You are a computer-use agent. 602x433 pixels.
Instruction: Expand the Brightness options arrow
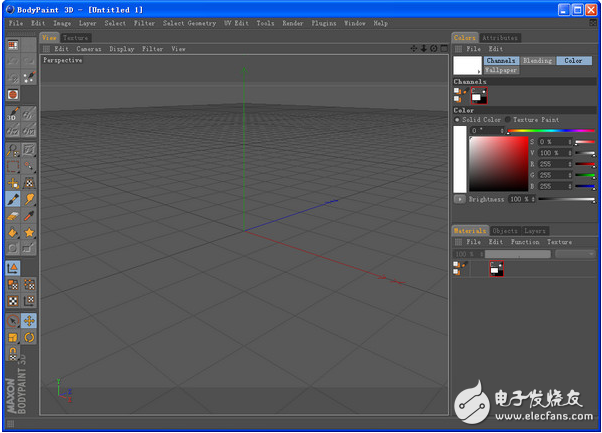point(458,199)
